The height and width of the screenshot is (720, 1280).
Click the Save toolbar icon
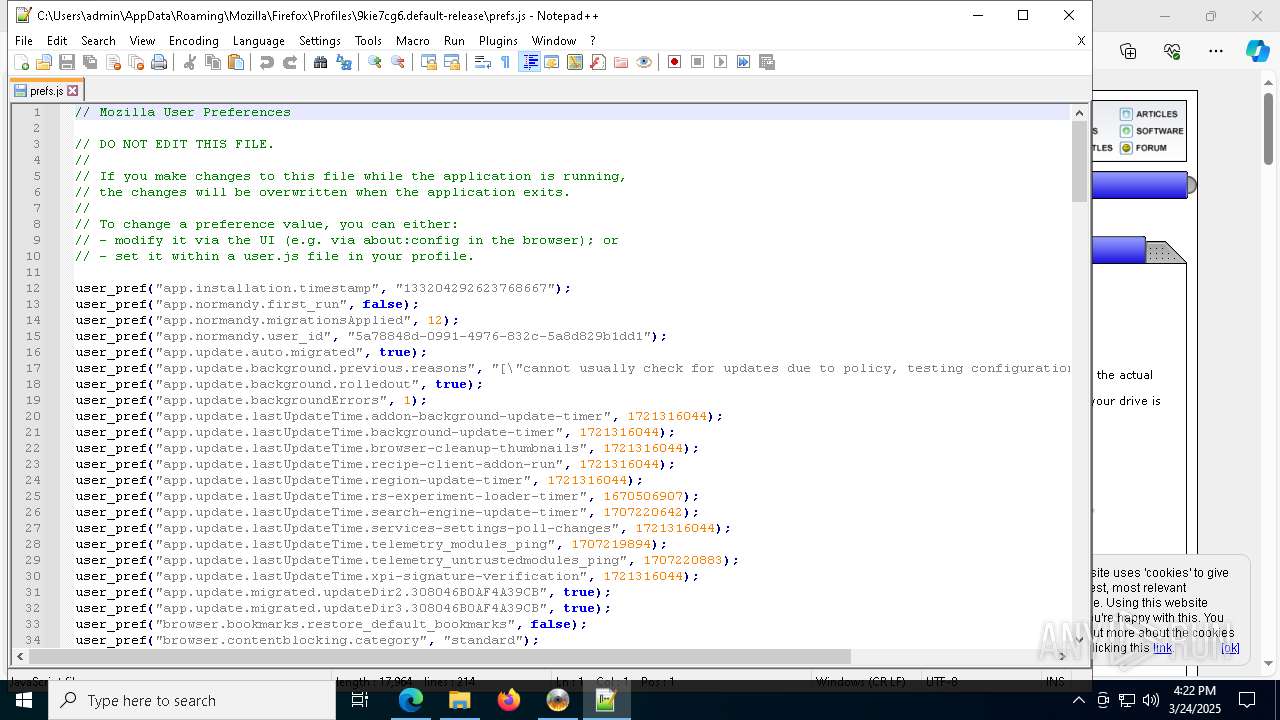point(67,62)
